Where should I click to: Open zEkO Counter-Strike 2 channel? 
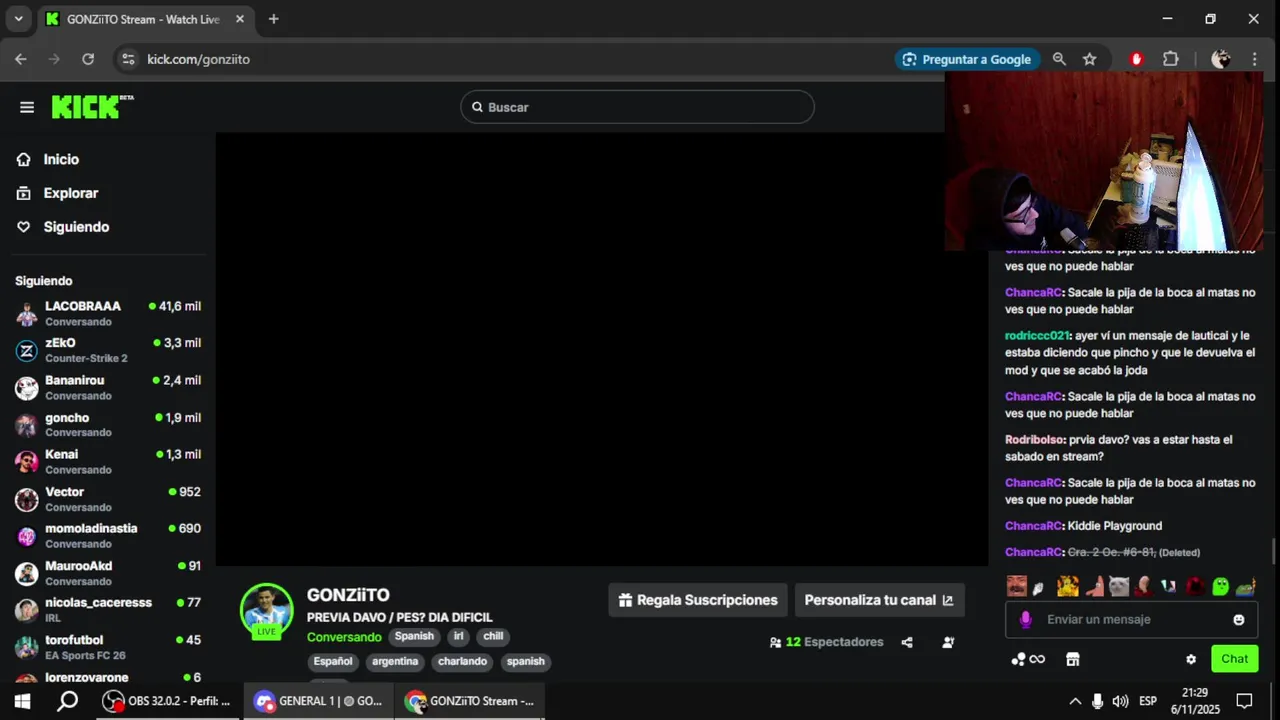pyautogui.click(x=108, y=350)
